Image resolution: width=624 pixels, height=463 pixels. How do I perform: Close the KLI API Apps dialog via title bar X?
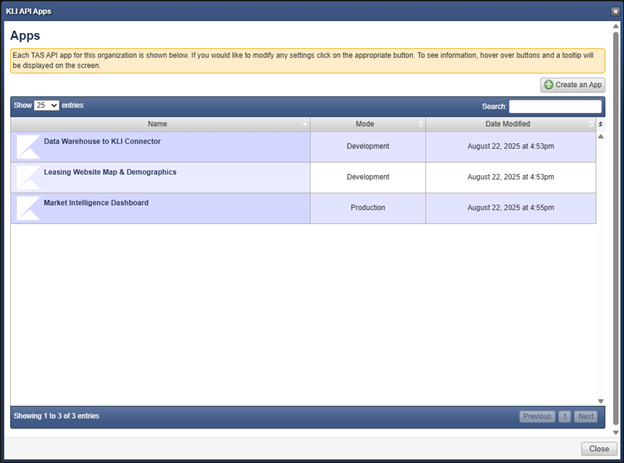coord(615,10)
